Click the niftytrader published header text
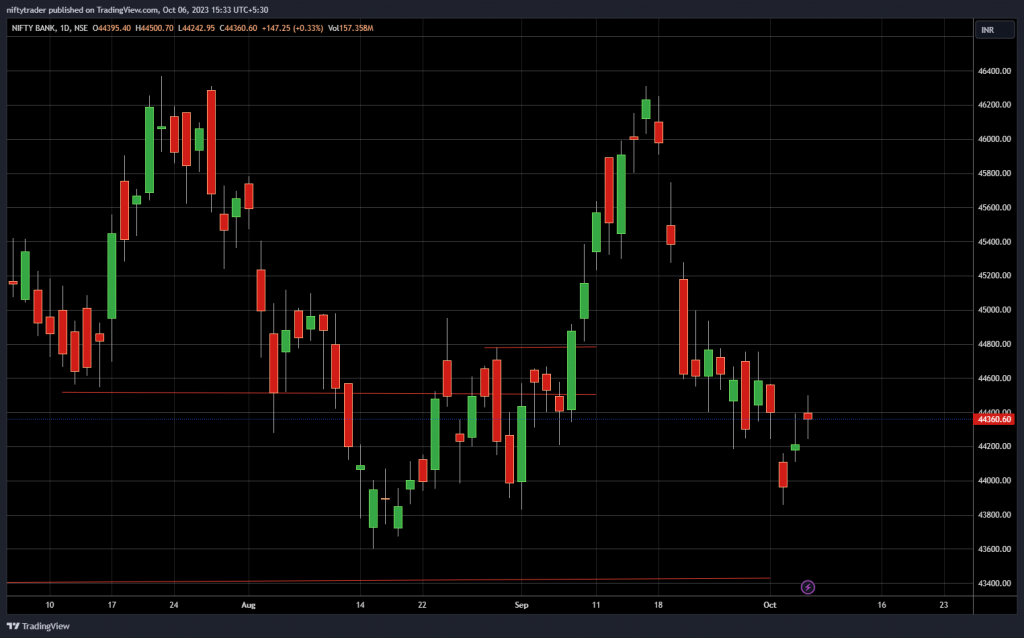1024x638 pixels. (137, 10)
